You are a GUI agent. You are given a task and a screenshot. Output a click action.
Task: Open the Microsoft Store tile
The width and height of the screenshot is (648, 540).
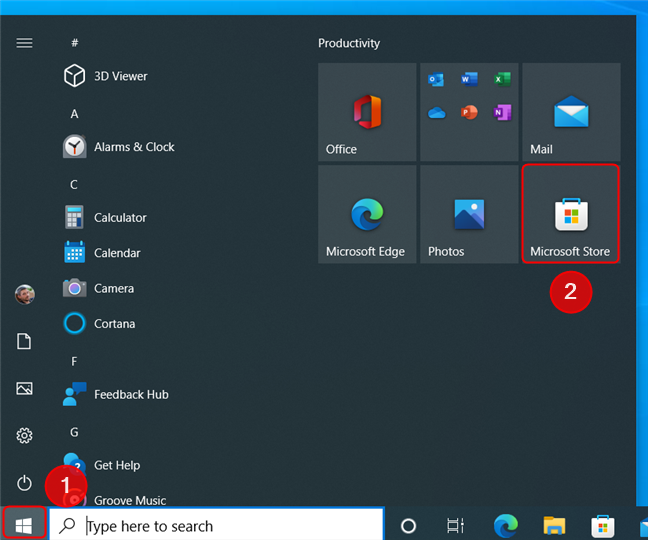(x=571, y=214)
